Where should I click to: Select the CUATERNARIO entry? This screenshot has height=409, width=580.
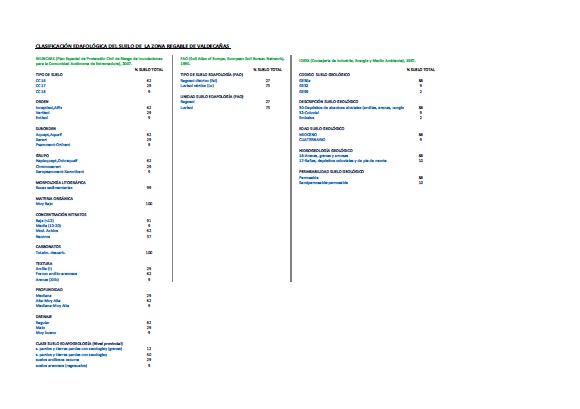tap(312, 140)
